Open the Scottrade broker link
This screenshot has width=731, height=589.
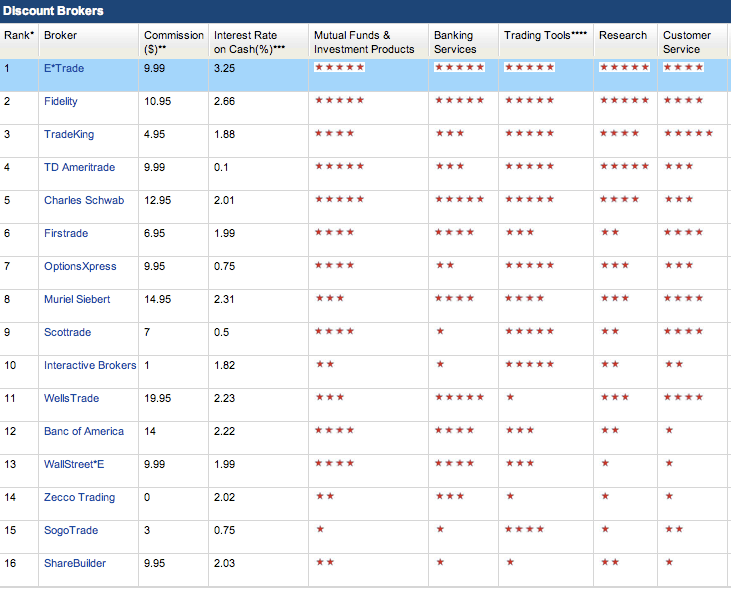coord(68,333)
